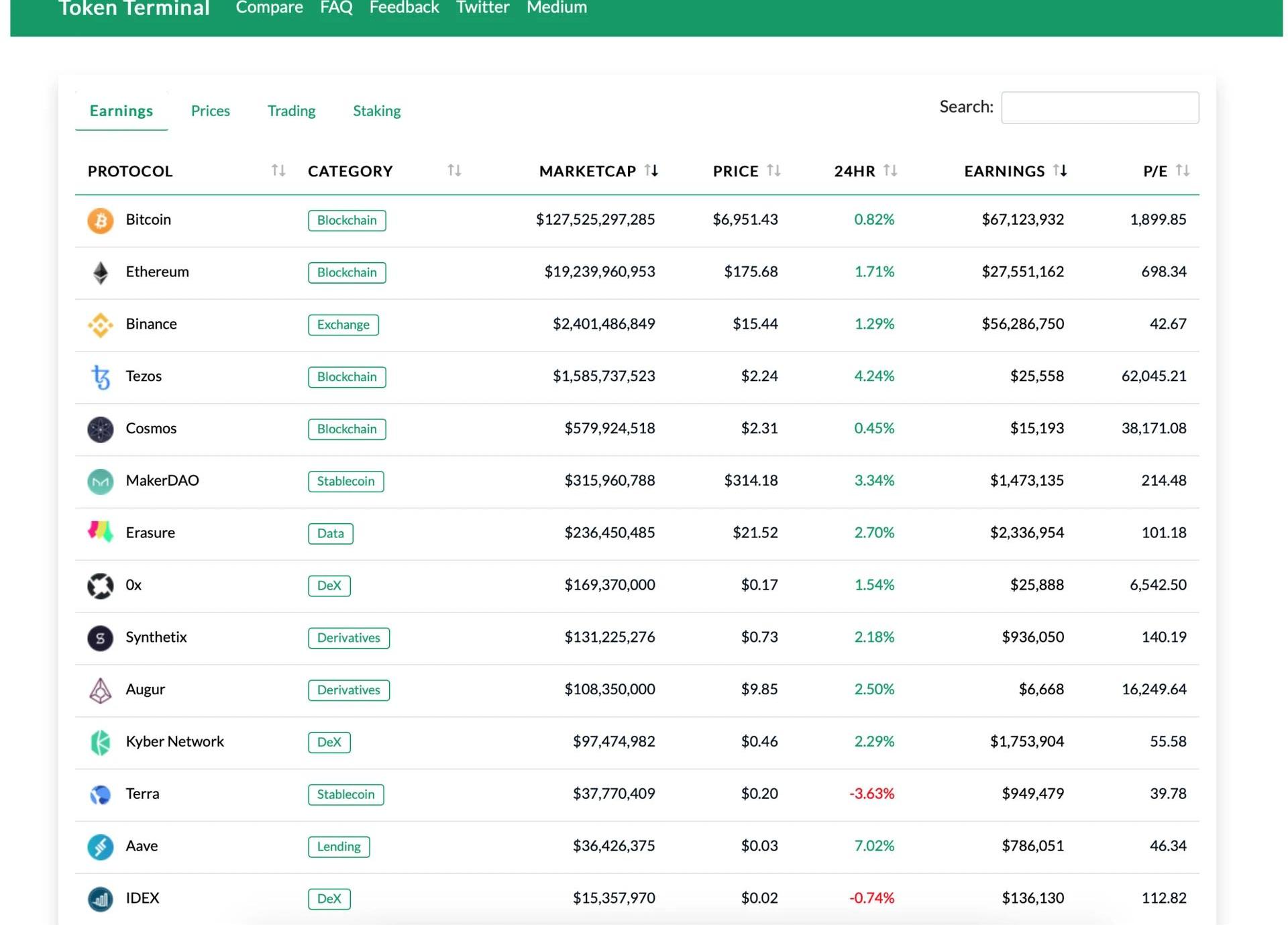
Task: Click the Terra logo icon
Action: (x=101, y=795)
